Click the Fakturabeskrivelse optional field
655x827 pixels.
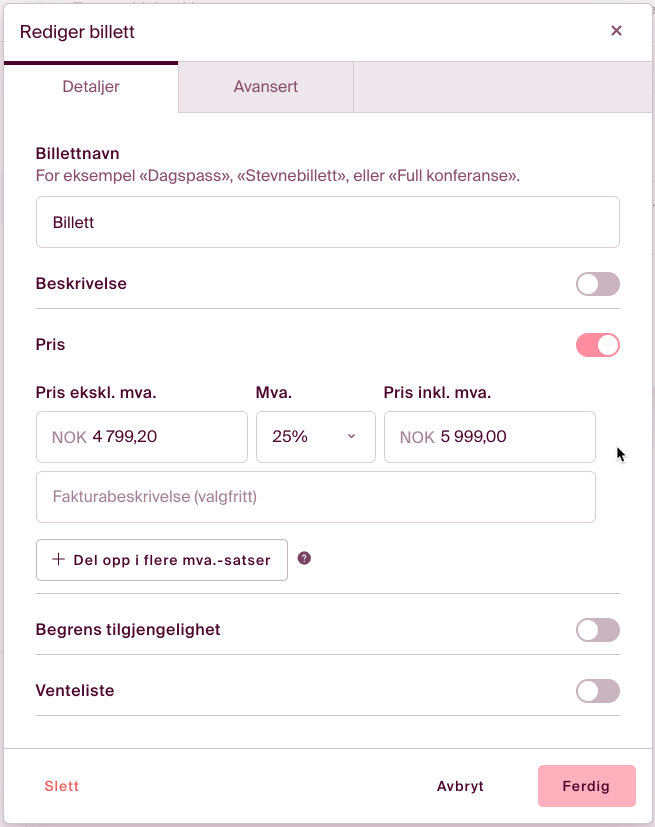(316, 496)
